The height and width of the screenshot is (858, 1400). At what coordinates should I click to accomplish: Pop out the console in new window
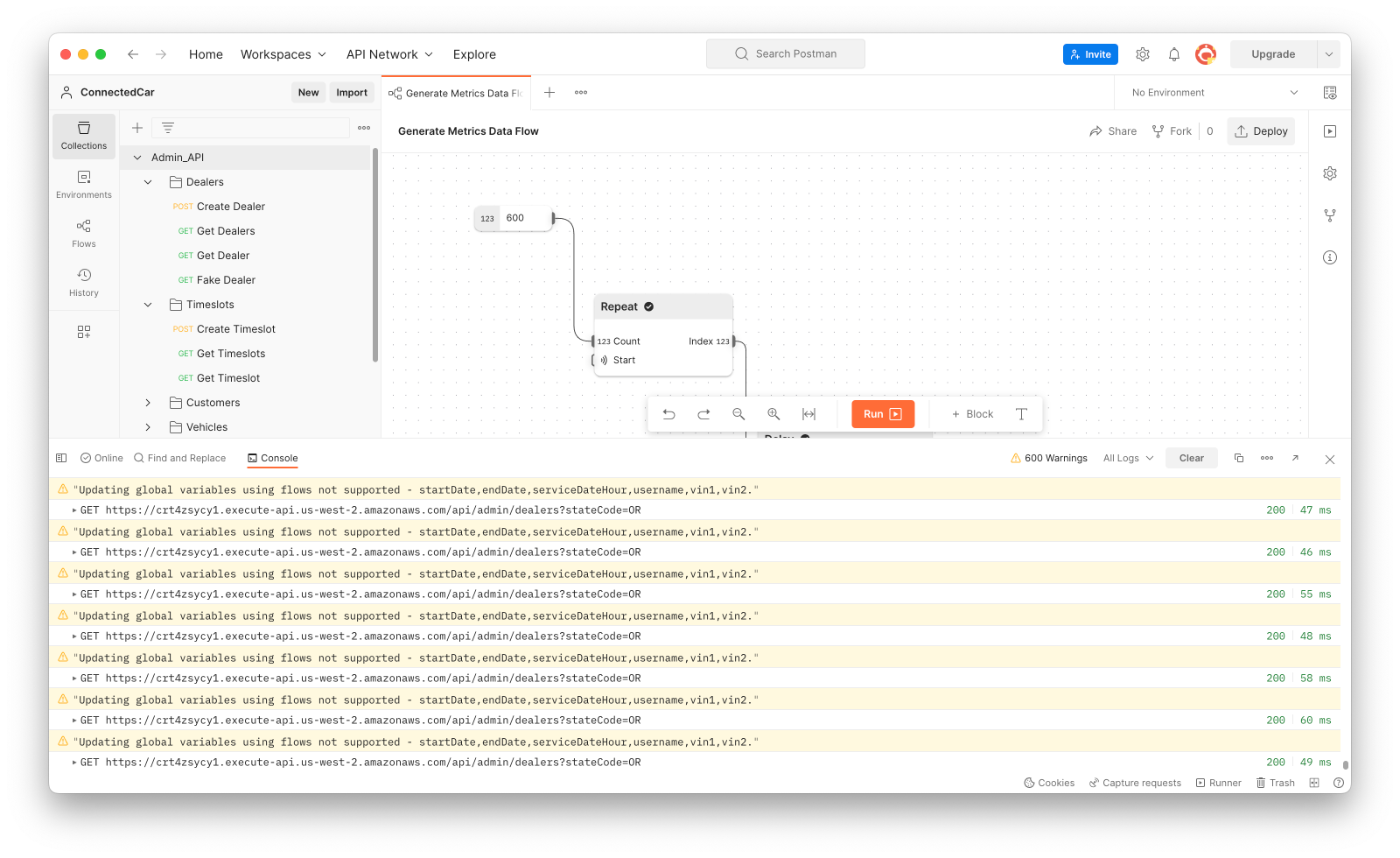click(x=1295, y=458)
